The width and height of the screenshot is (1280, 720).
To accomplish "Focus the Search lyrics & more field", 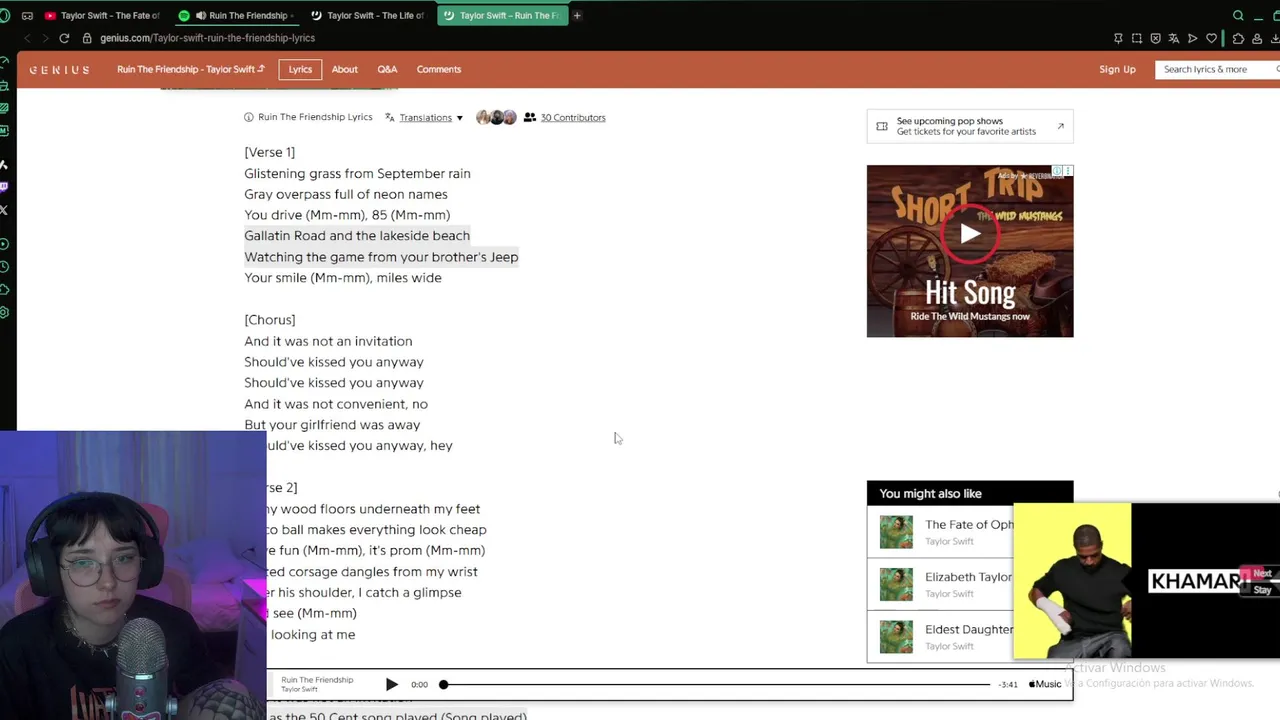I will point(1216,69).
